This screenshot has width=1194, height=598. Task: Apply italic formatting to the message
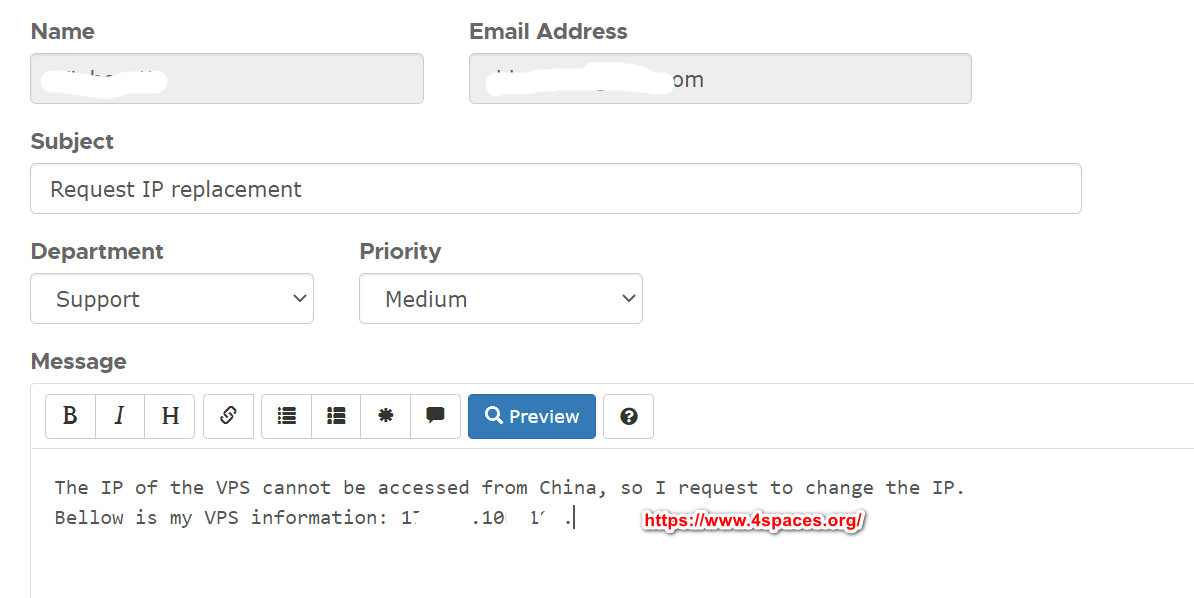119,416
